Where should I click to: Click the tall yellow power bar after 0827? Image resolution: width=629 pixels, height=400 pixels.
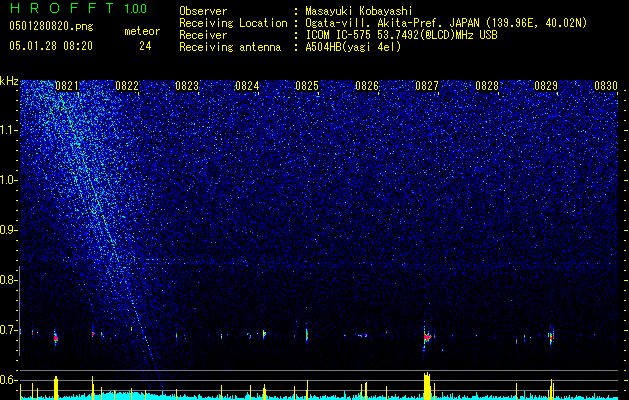tap(427, 386)
